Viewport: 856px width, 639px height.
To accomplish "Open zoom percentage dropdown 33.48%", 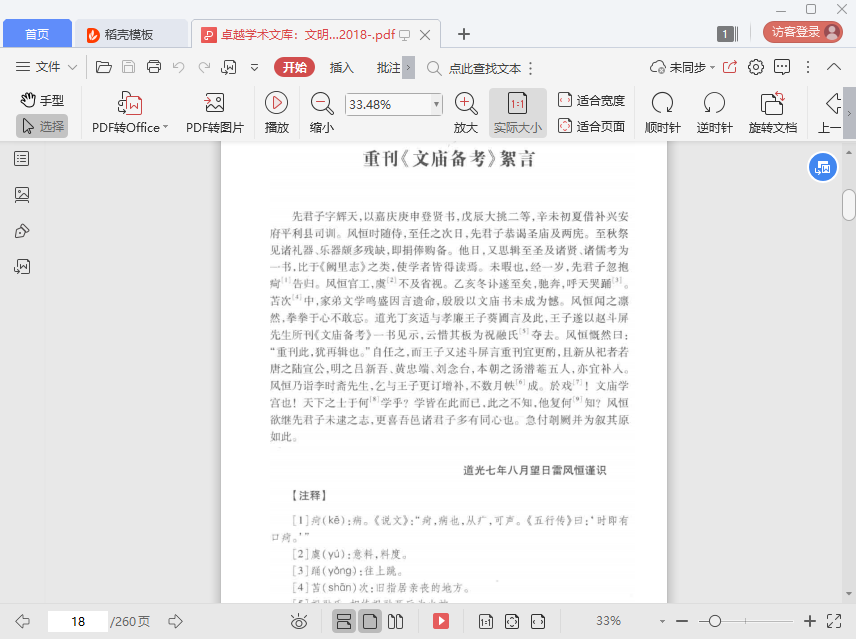I will (436, 104).
